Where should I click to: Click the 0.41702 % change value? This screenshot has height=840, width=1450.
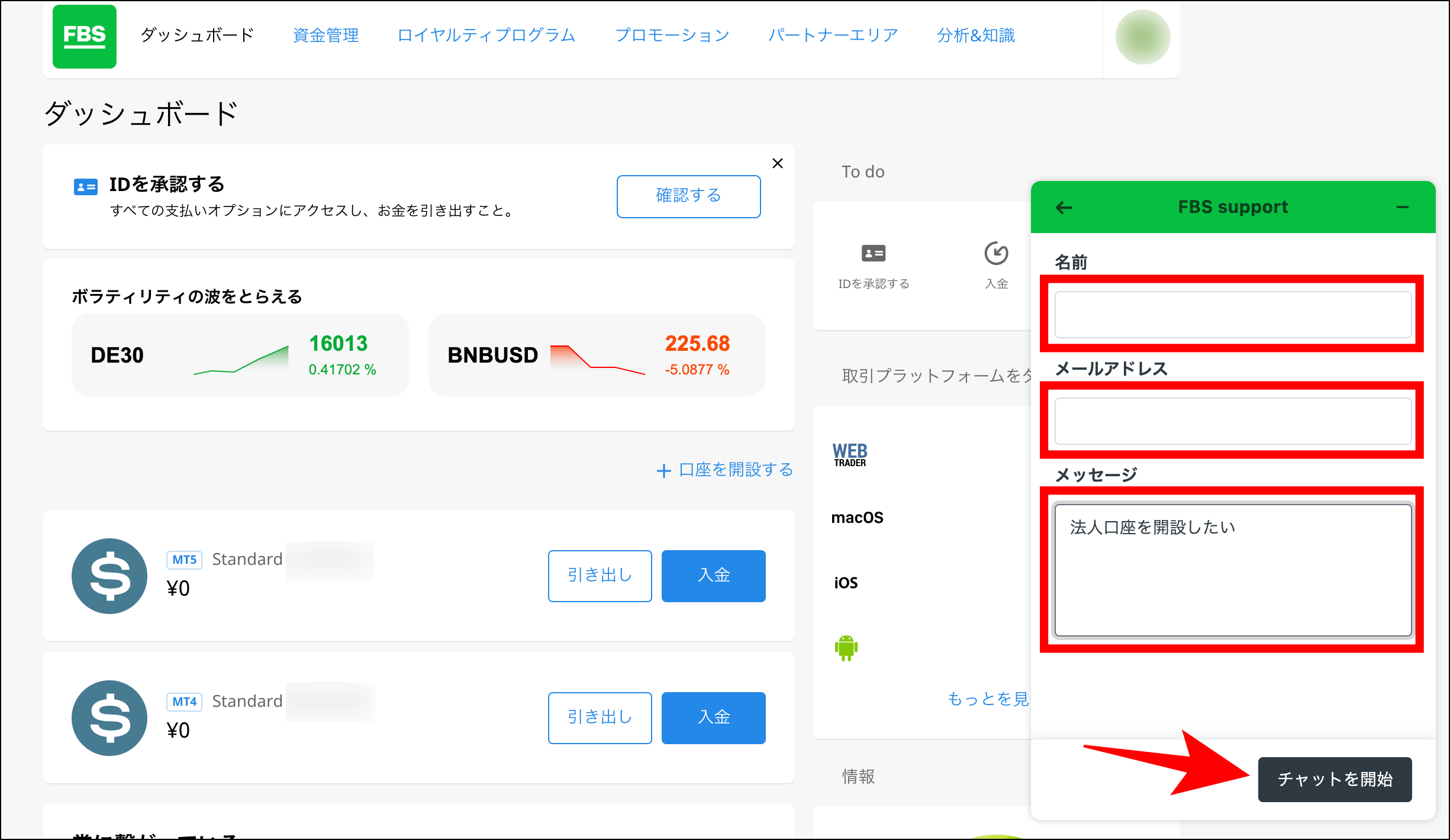point(343,370)
